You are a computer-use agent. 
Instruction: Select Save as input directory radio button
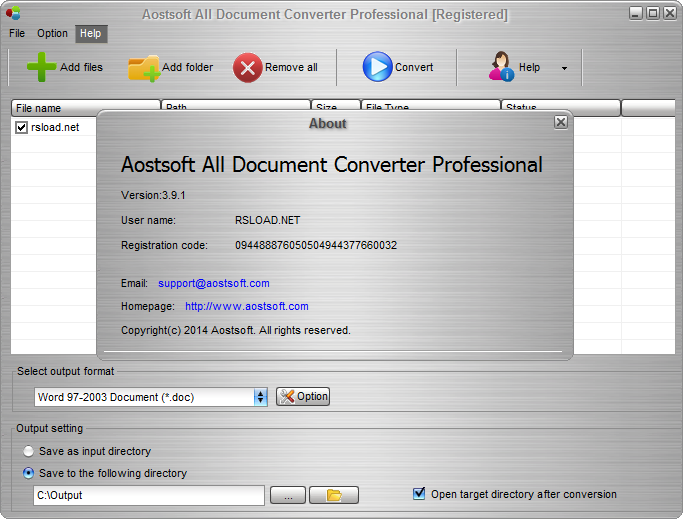[x=28, y=451]
